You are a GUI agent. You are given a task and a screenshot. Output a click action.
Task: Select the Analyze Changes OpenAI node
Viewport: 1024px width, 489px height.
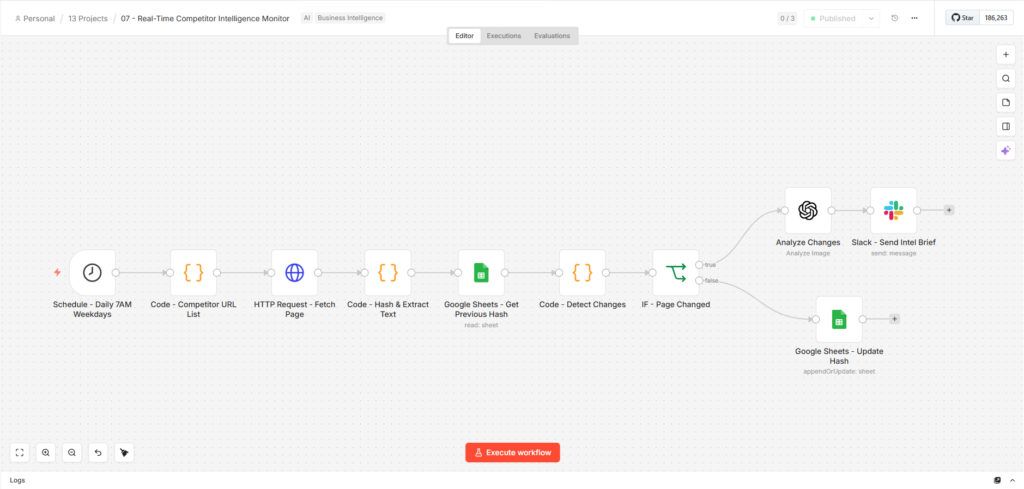click(x=808, y=210)
